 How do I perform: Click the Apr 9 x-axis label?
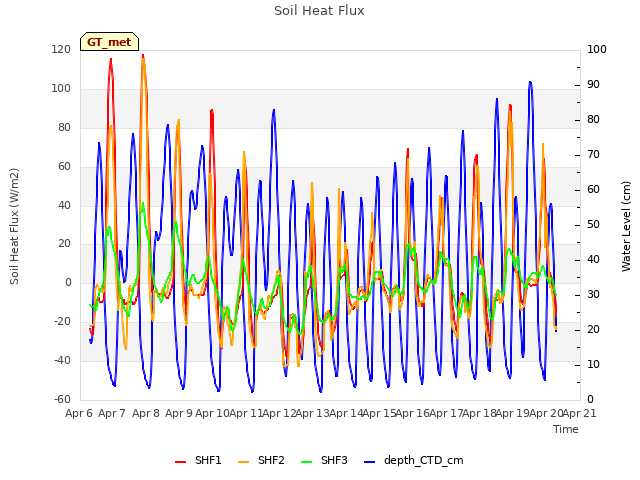(179, 413)
